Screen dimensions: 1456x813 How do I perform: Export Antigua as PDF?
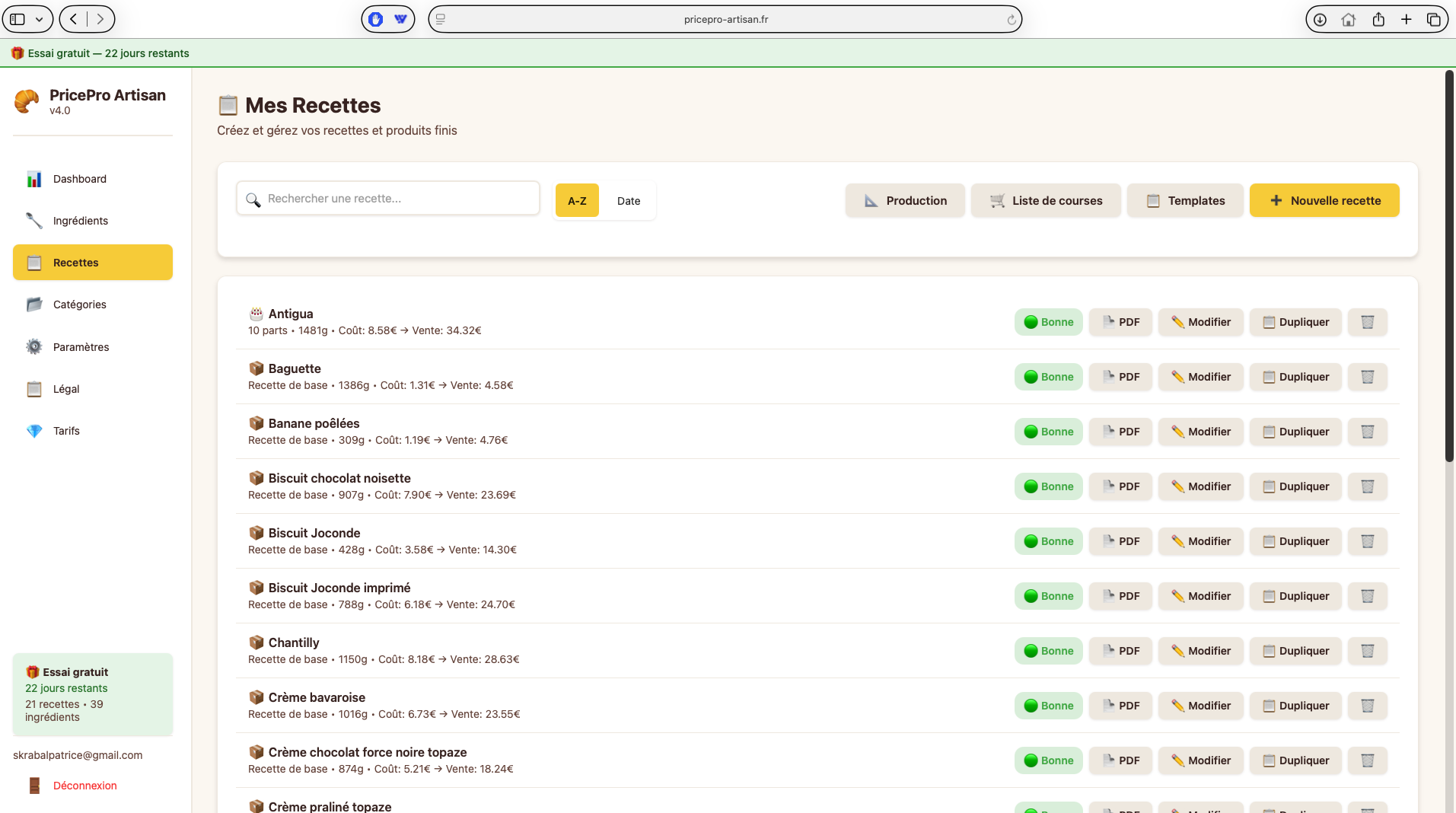pyautogui.click(x=1120, y=322)
